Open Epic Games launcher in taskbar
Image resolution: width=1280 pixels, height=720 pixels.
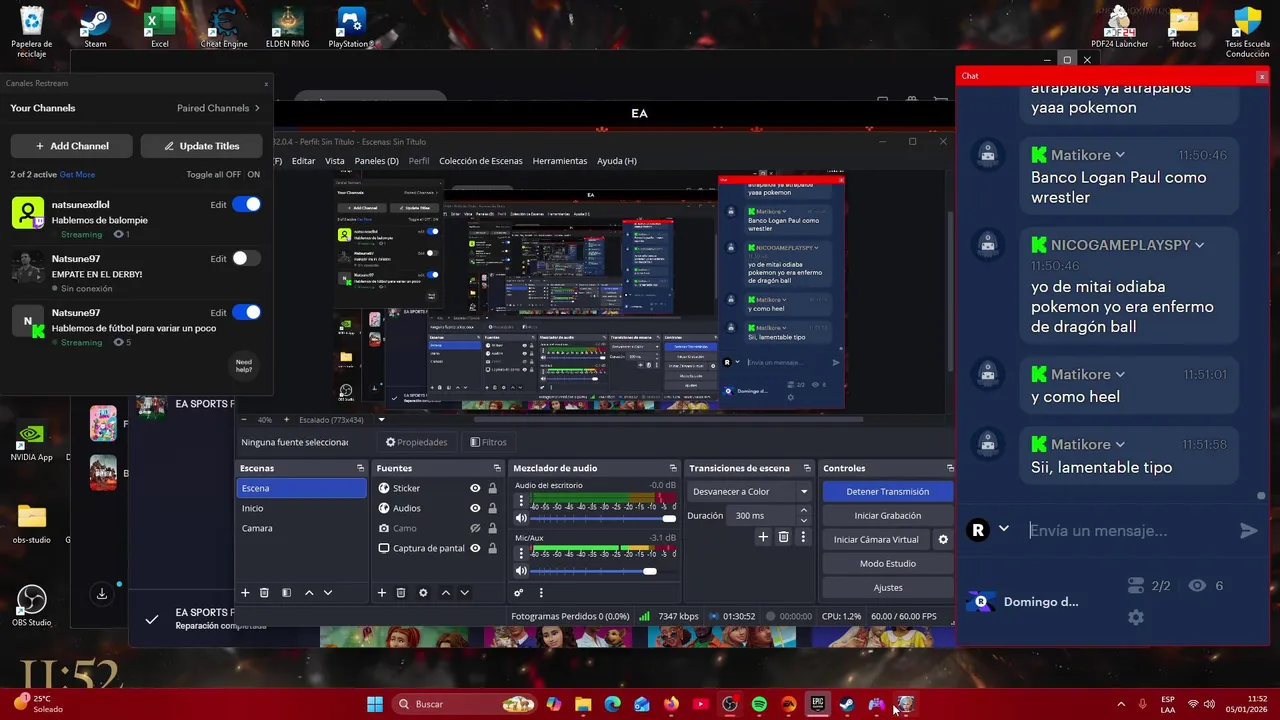(x=817, y=704)
